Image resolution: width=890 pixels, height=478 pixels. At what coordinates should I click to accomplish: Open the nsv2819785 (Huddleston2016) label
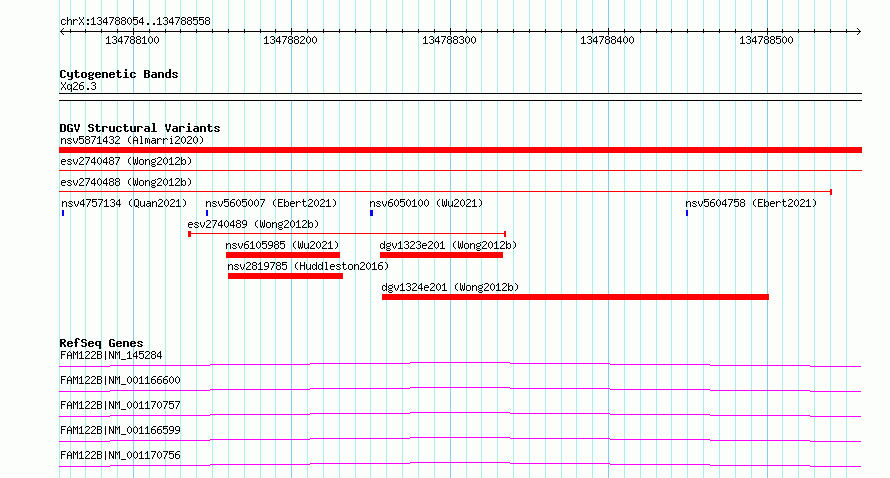pyautogui.click(x=308, y=266)
